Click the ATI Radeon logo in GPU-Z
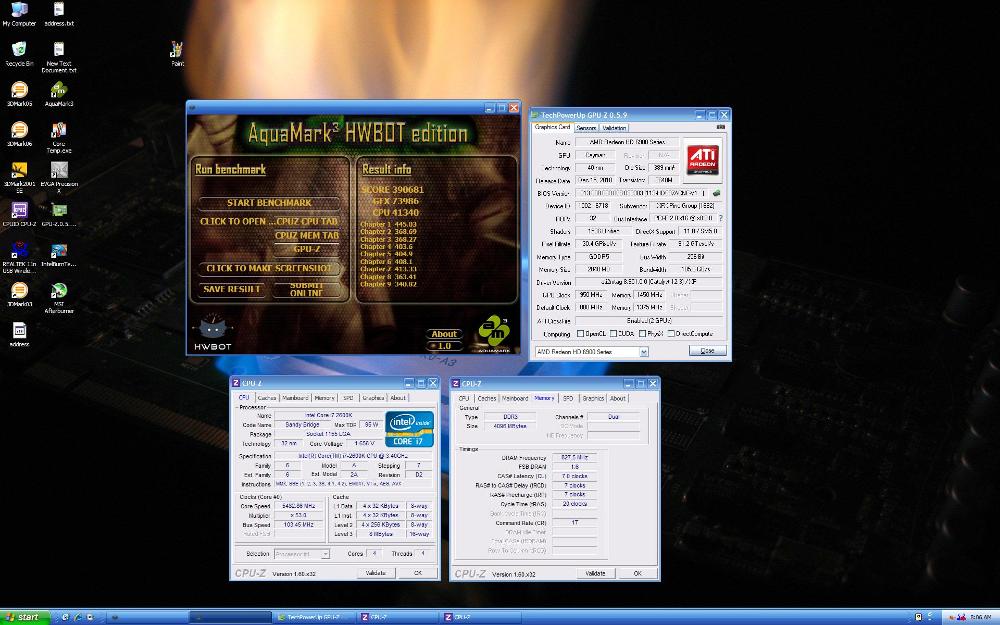1000x625 pixels. tap(702, 159)
